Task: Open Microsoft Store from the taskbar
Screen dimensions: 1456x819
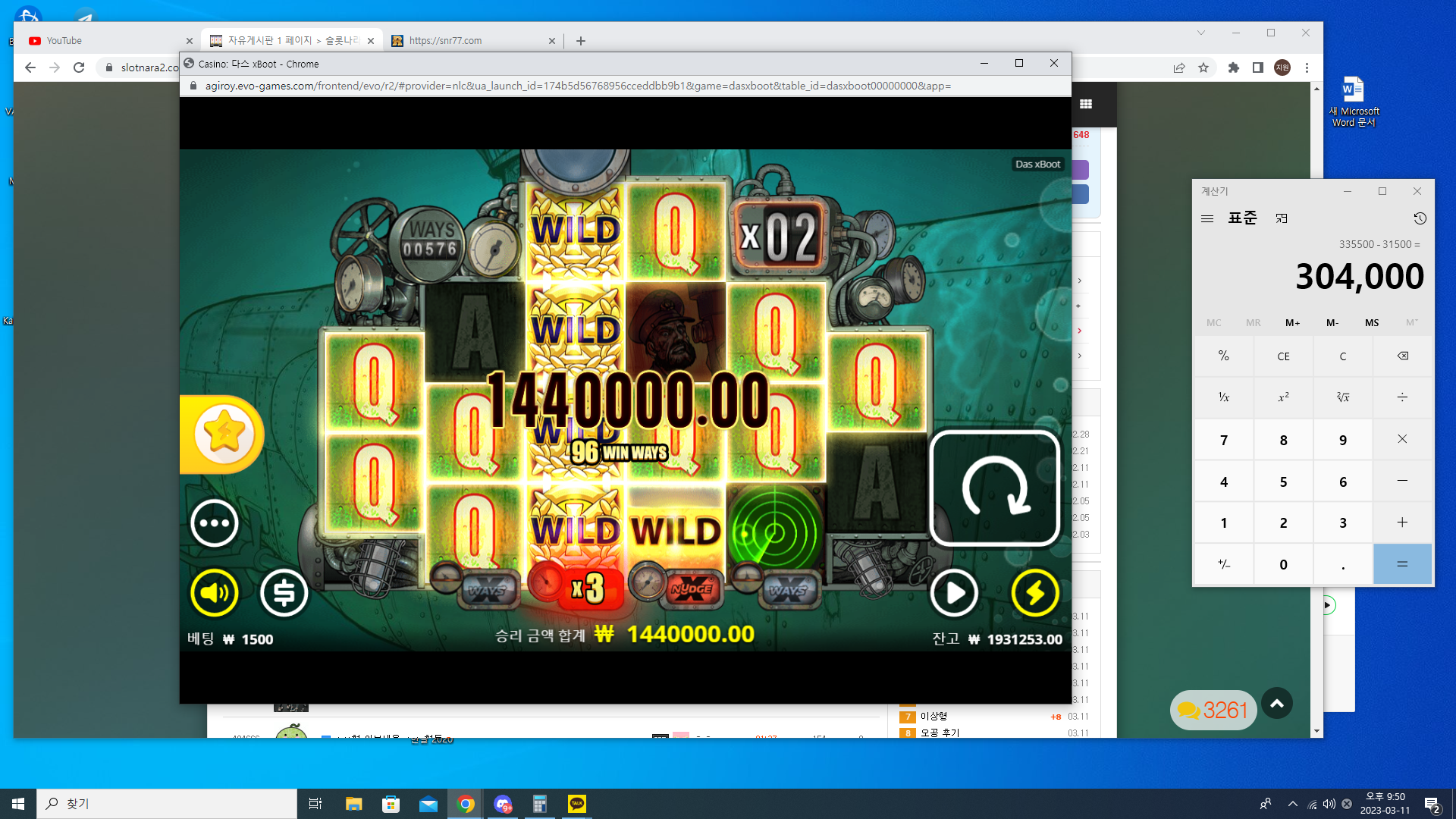Action: pos(391,804)
